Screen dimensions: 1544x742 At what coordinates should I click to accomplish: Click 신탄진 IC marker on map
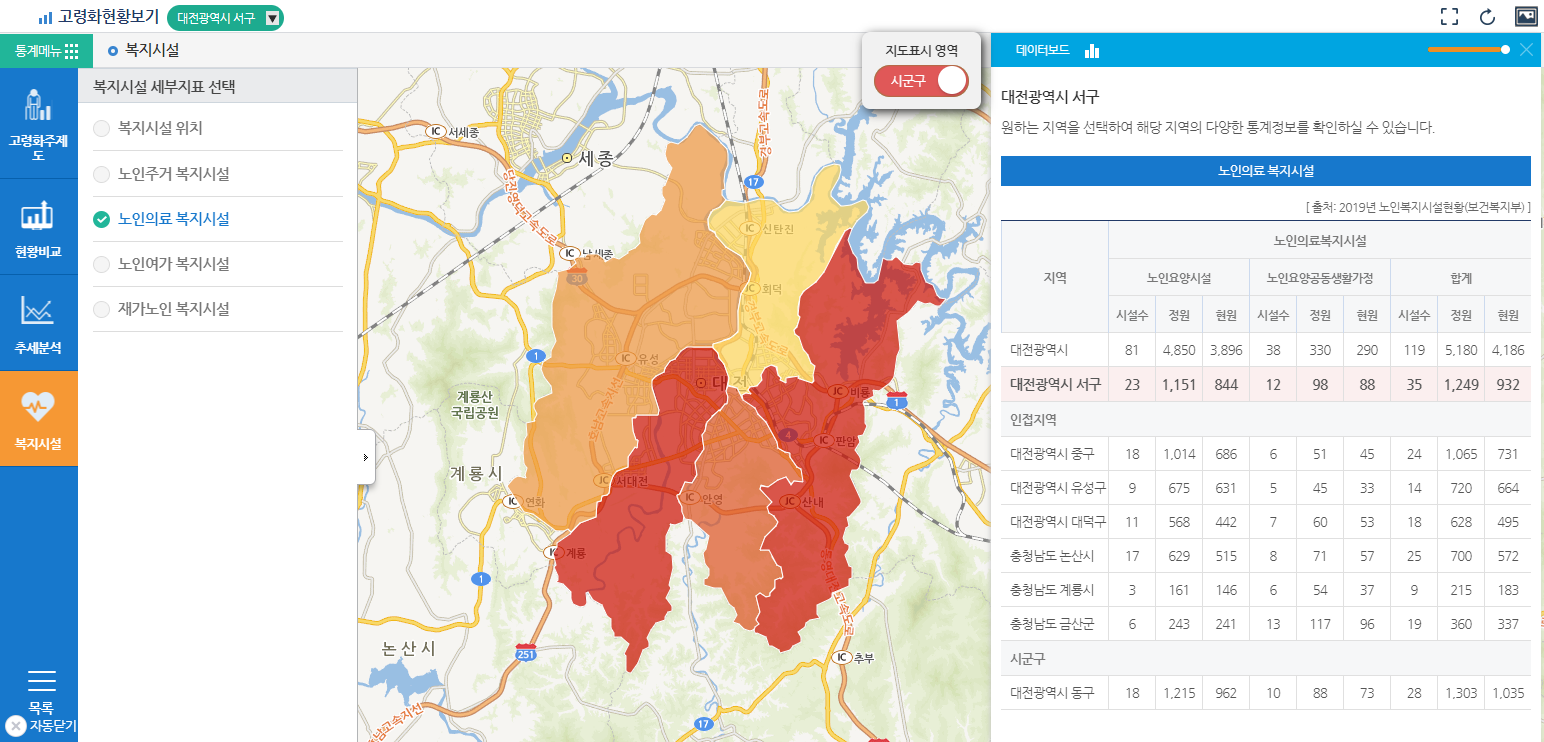click(748, 228)
